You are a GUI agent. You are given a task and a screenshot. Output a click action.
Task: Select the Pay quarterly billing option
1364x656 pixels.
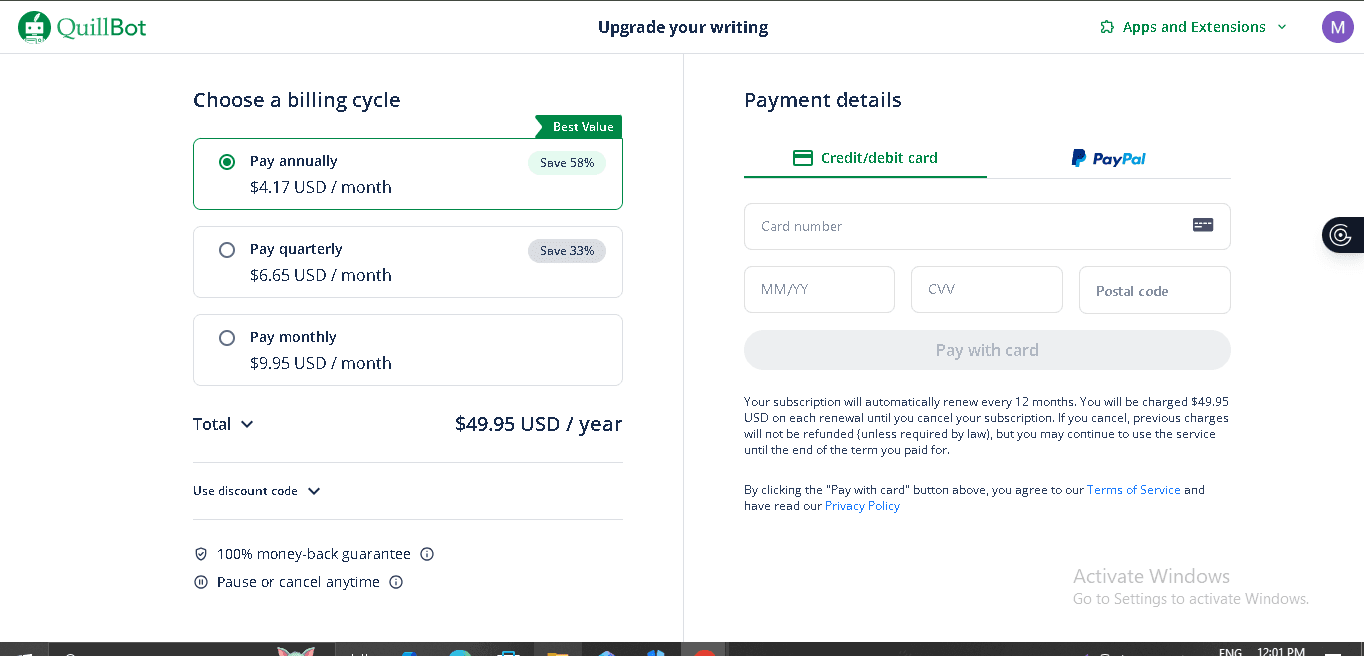coord(227,250)
